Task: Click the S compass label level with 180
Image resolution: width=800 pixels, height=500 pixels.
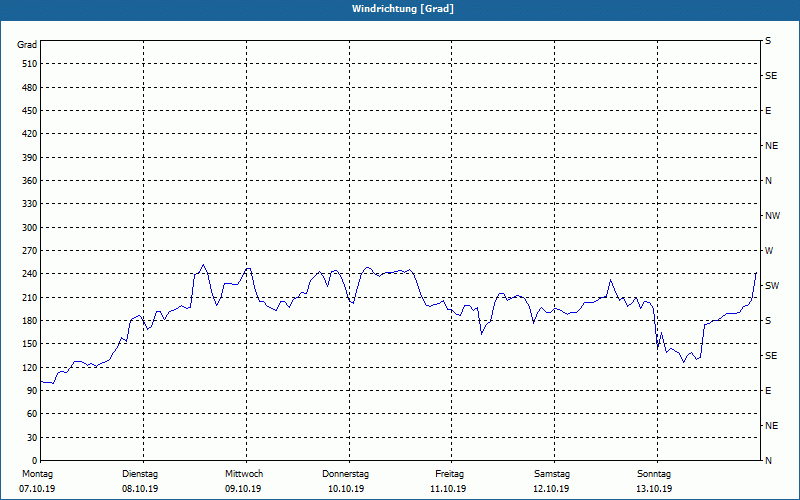Action: click(768, 321)
